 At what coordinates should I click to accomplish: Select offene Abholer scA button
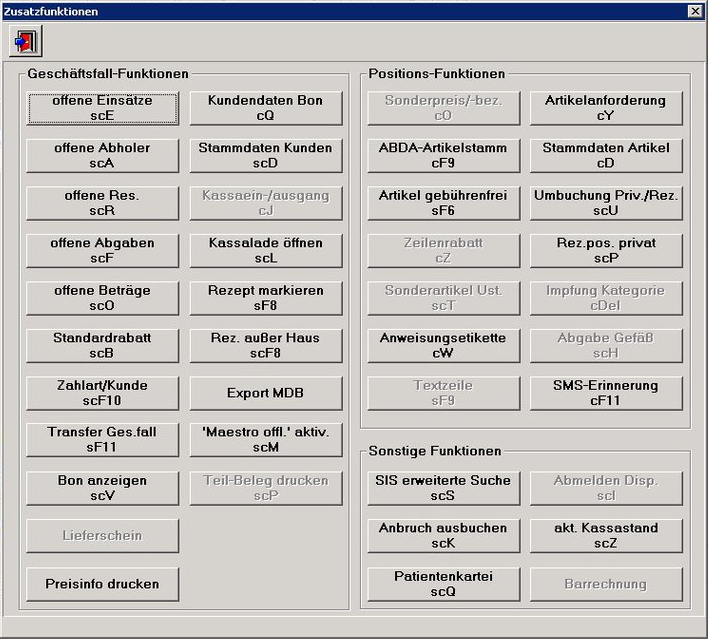102,155
